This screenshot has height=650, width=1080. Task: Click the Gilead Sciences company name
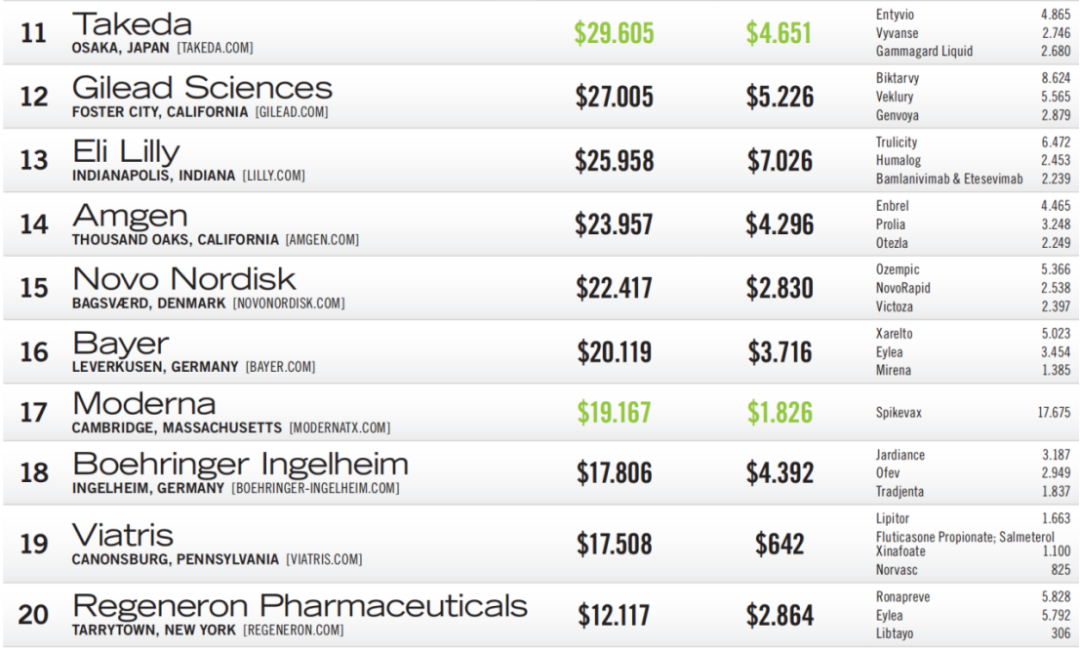(x=202, y=88)
